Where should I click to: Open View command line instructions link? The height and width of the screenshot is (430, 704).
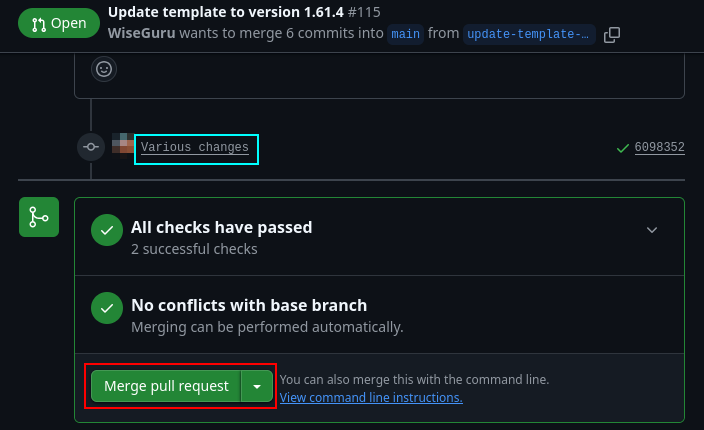371,398
